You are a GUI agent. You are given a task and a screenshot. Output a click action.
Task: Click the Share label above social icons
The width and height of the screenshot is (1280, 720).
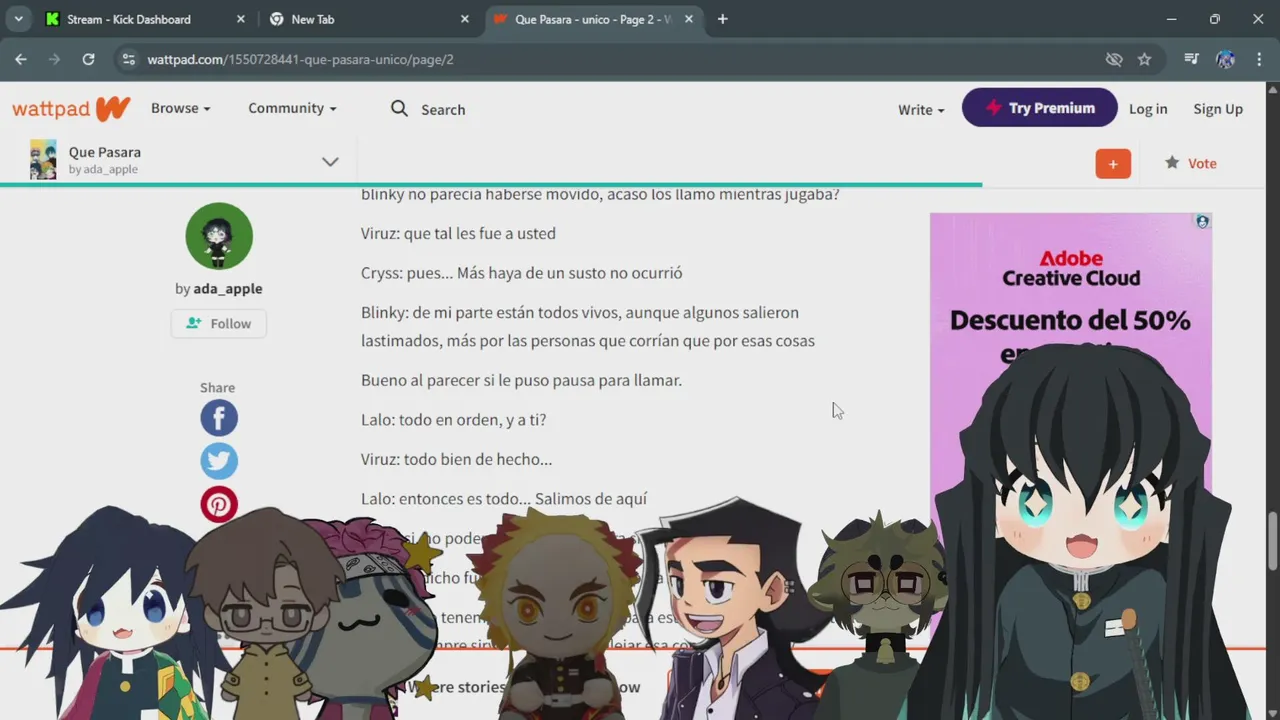click(217, 387)
